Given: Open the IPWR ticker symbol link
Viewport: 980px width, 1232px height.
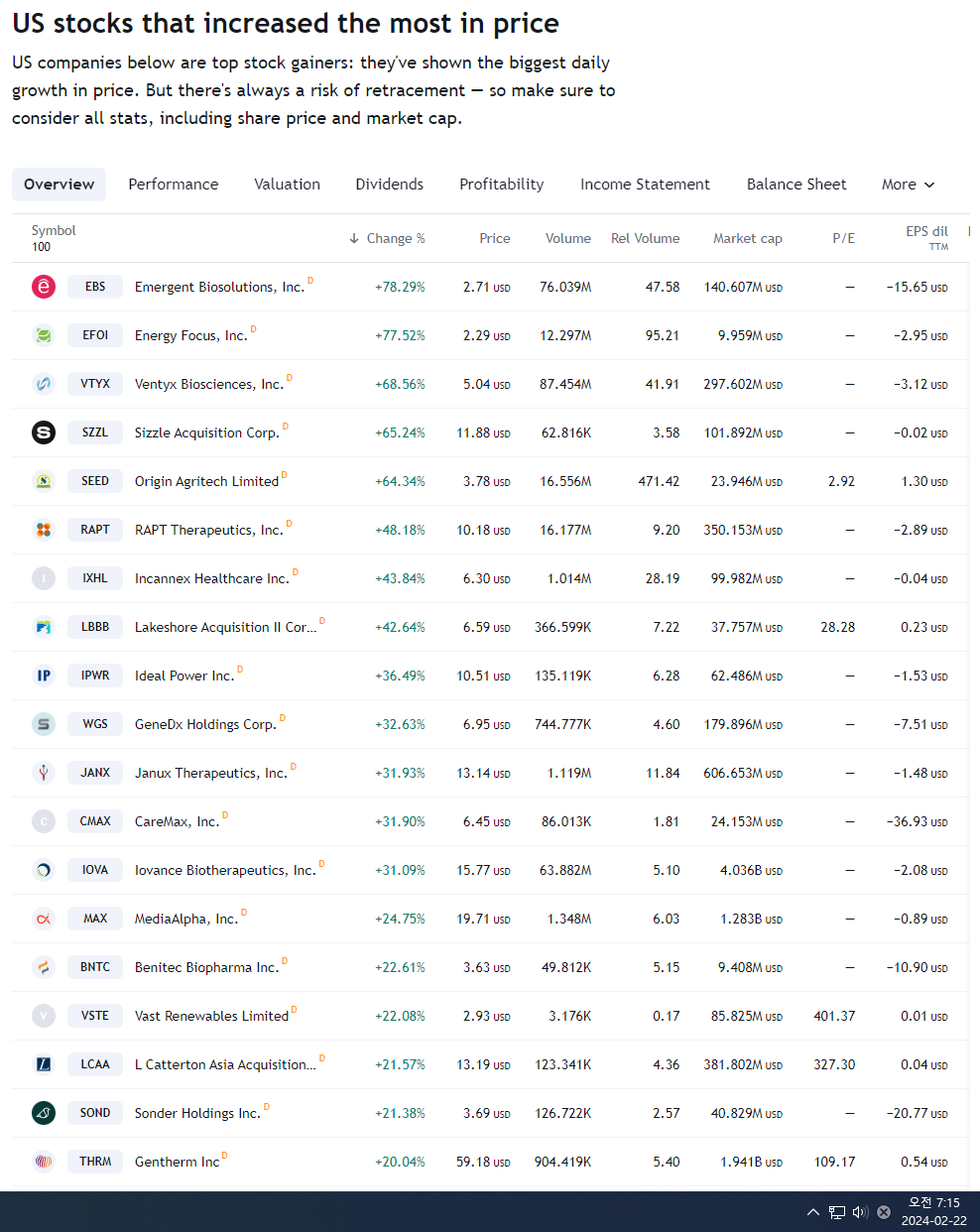Looking at the screenshot, I should coord(95,676).
